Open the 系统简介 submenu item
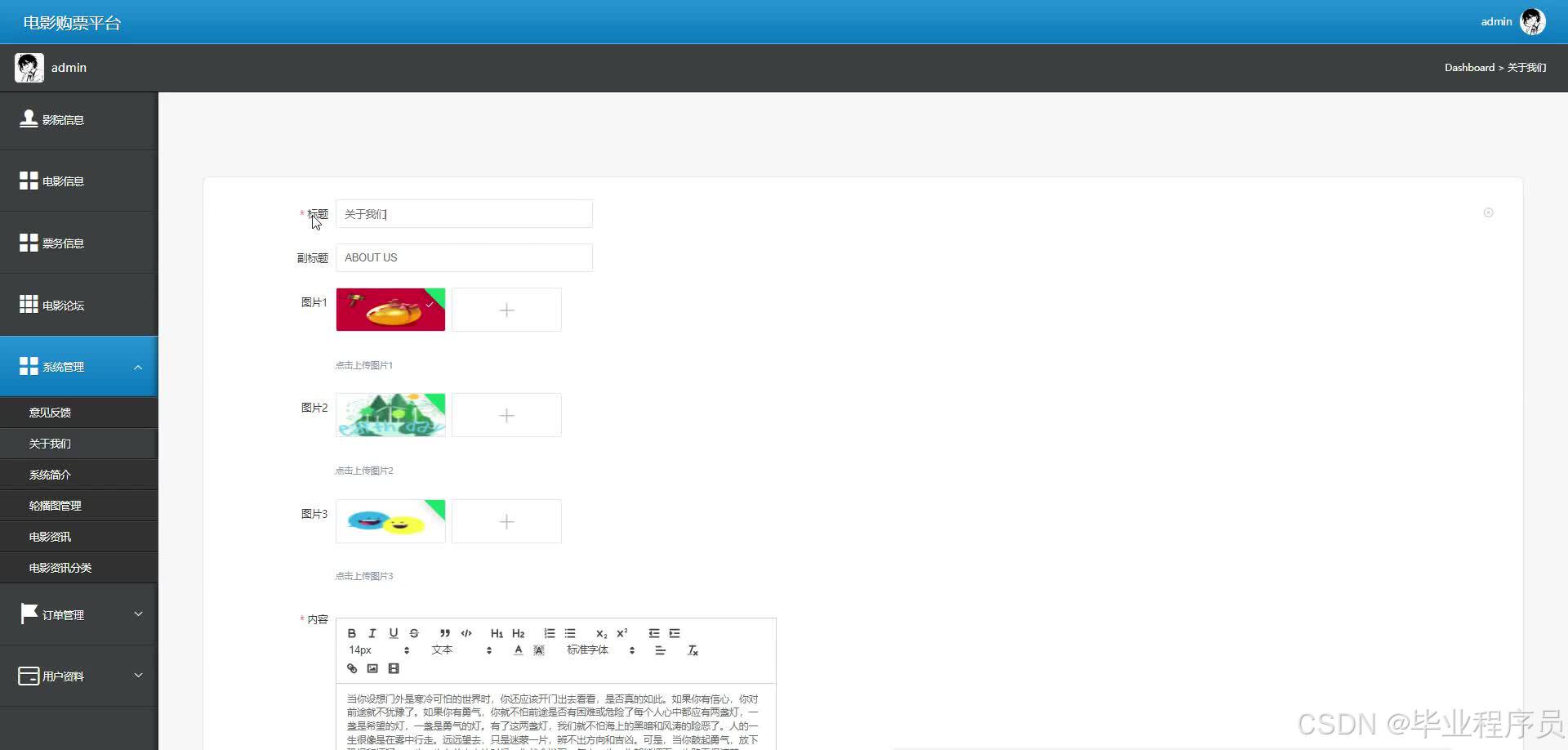Viewport: 1568px width, 750px height. pyautogui.click(x=78, y=475)
